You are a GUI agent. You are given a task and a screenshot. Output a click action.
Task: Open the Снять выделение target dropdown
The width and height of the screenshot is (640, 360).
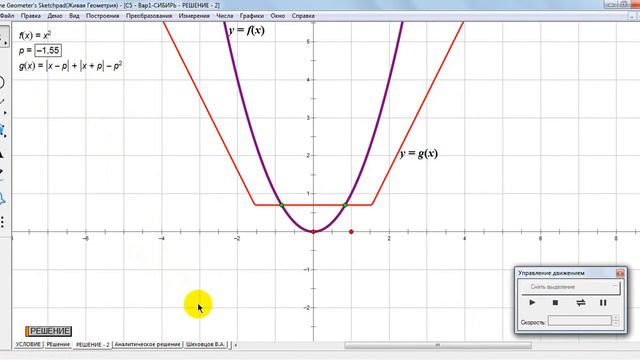pyautogui.click(x=571, y=287)
